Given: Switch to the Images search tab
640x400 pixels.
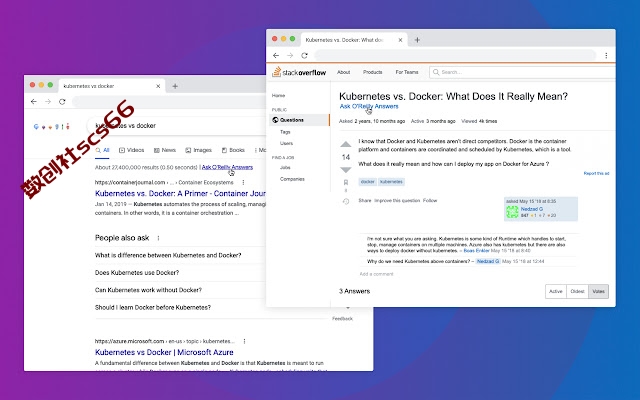Looking at the screenshot, I should 198,150.
